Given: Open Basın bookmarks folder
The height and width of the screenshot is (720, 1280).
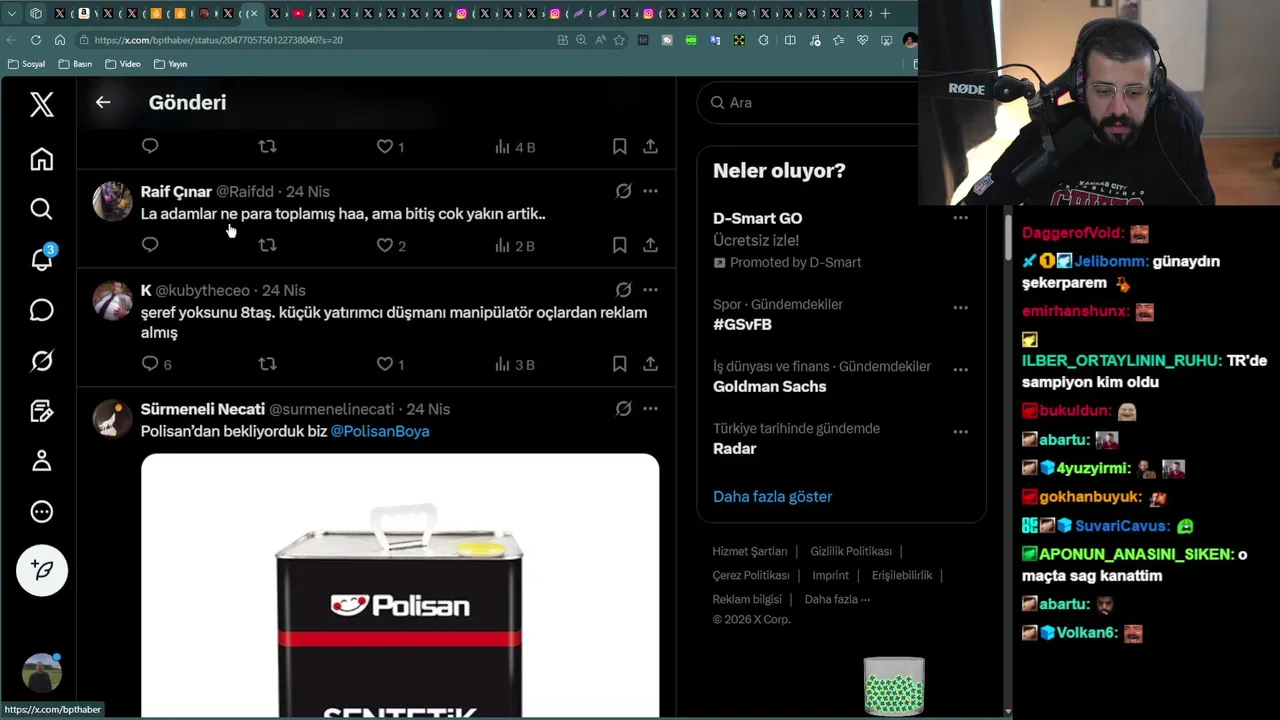Looking at the screenshot, I should point(75,64).
